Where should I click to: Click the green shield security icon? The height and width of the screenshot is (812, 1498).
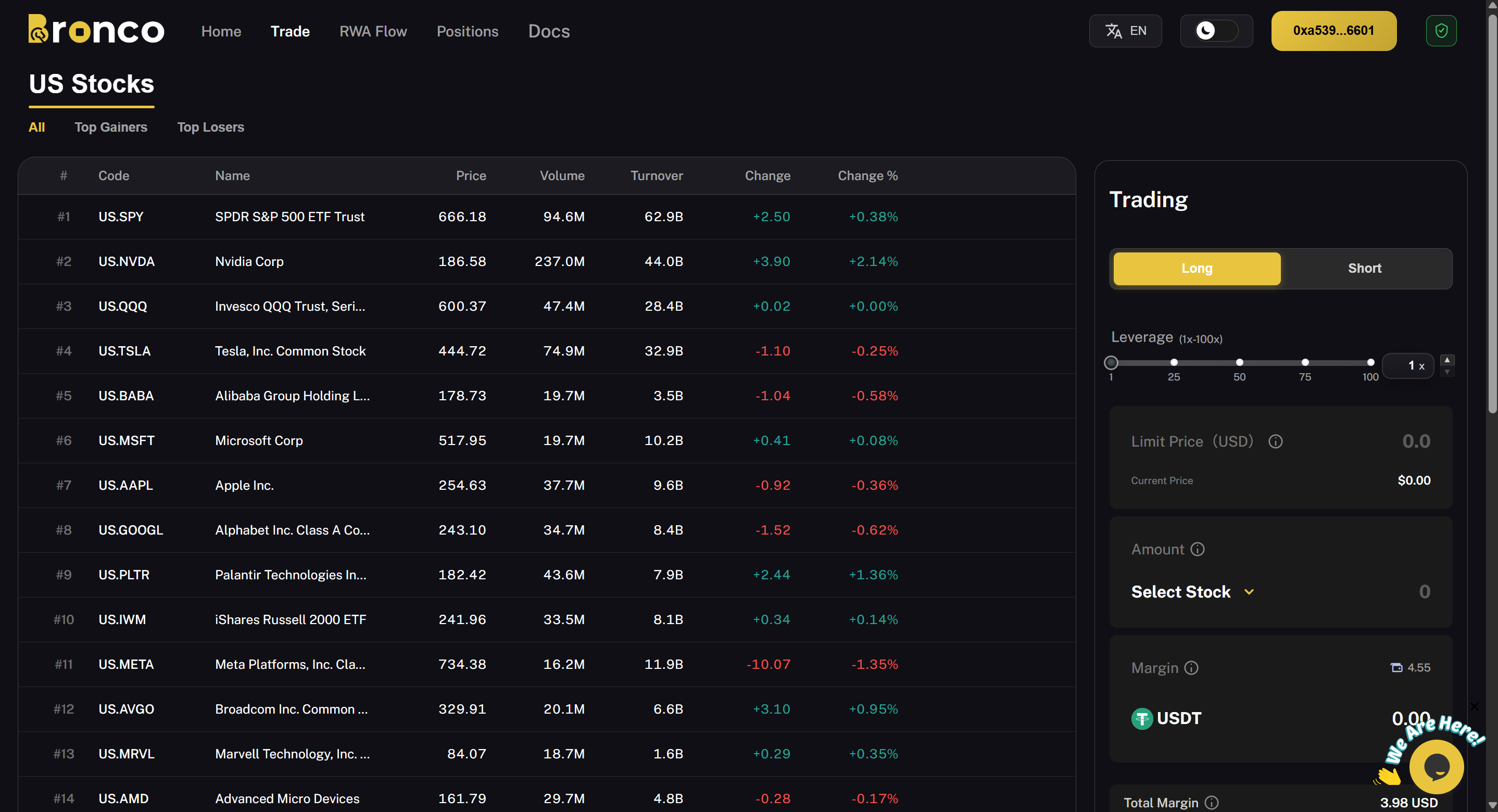point(1440,31)
